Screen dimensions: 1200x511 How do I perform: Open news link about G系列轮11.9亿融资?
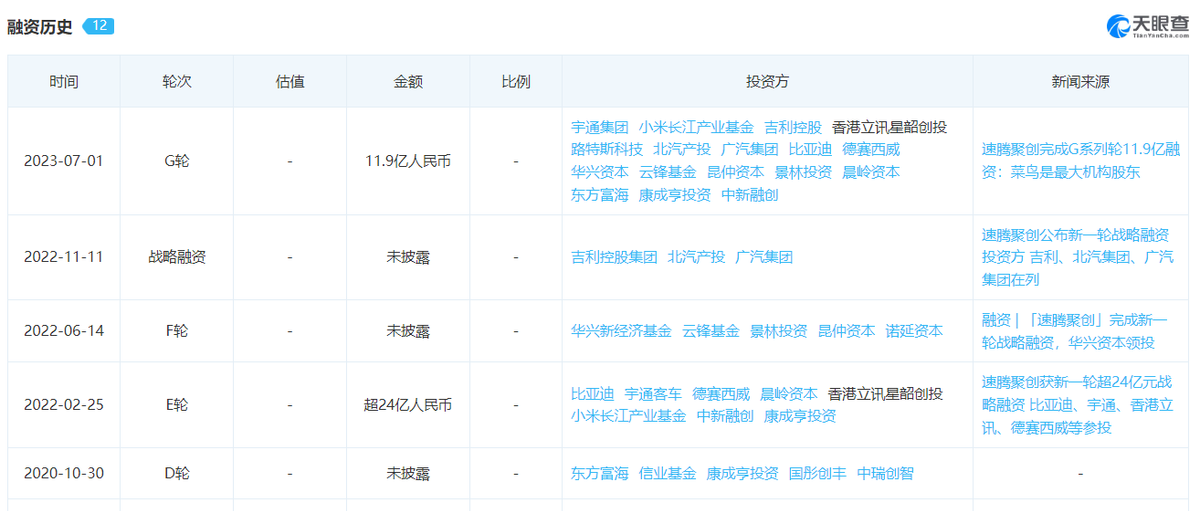1081,161
